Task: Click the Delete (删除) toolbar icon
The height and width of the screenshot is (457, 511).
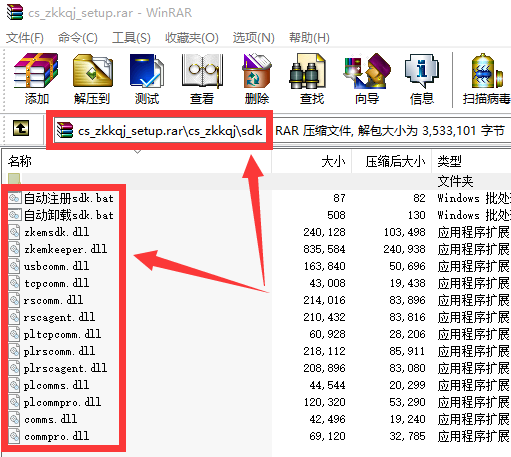Action: tap(257, 79)
